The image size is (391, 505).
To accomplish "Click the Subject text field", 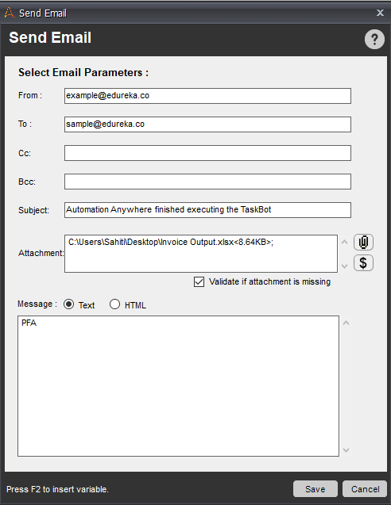I will coord(208,210).
